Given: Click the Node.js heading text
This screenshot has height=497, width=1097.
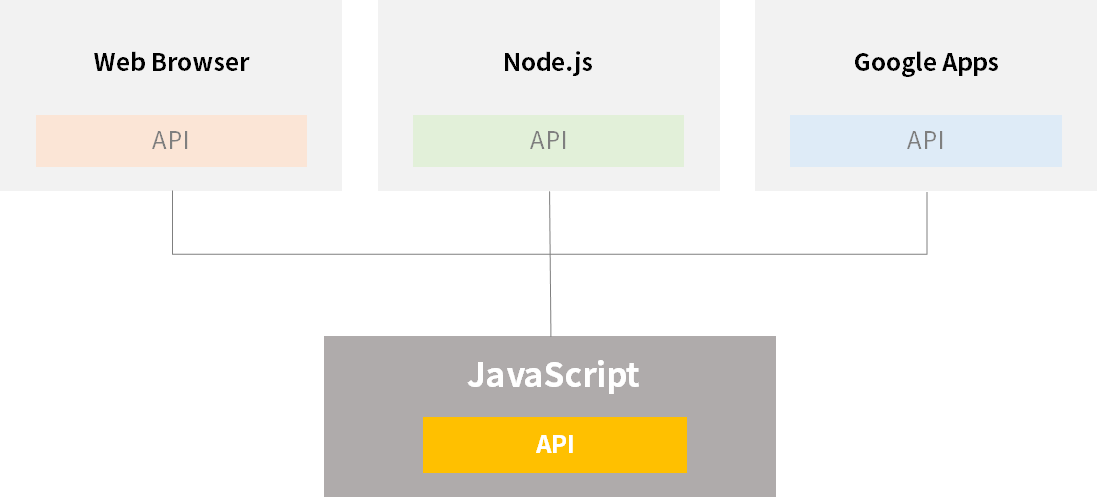Looking at the screenshot, I should [x=548, y=63].
